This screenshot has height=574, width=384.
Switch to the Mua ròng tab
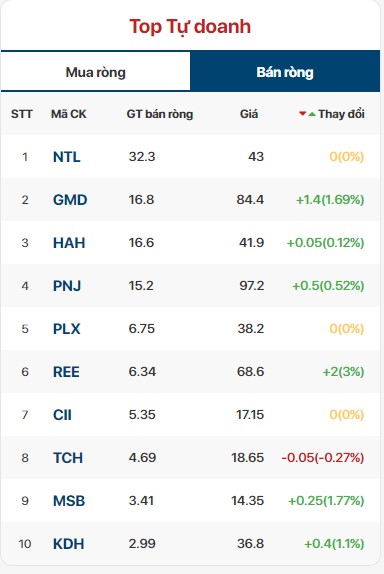(96, 72)
